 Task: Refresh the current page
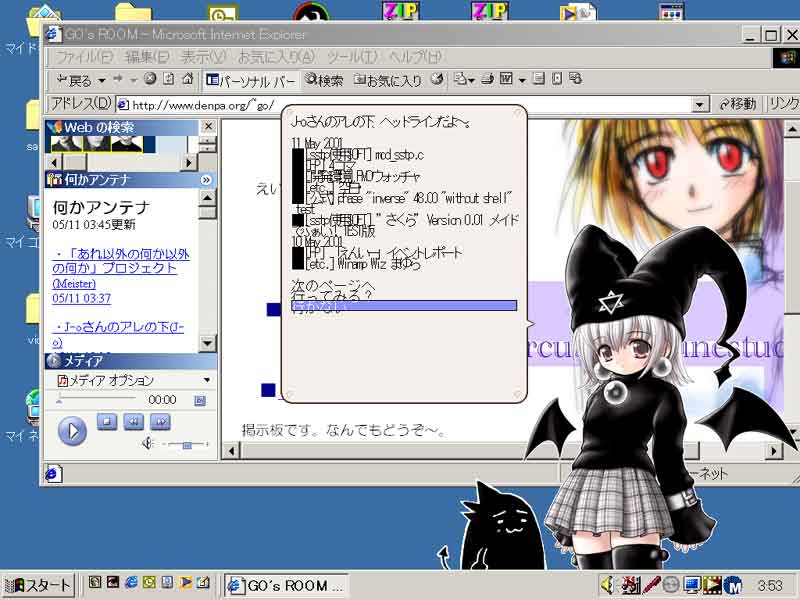[169, 79]
